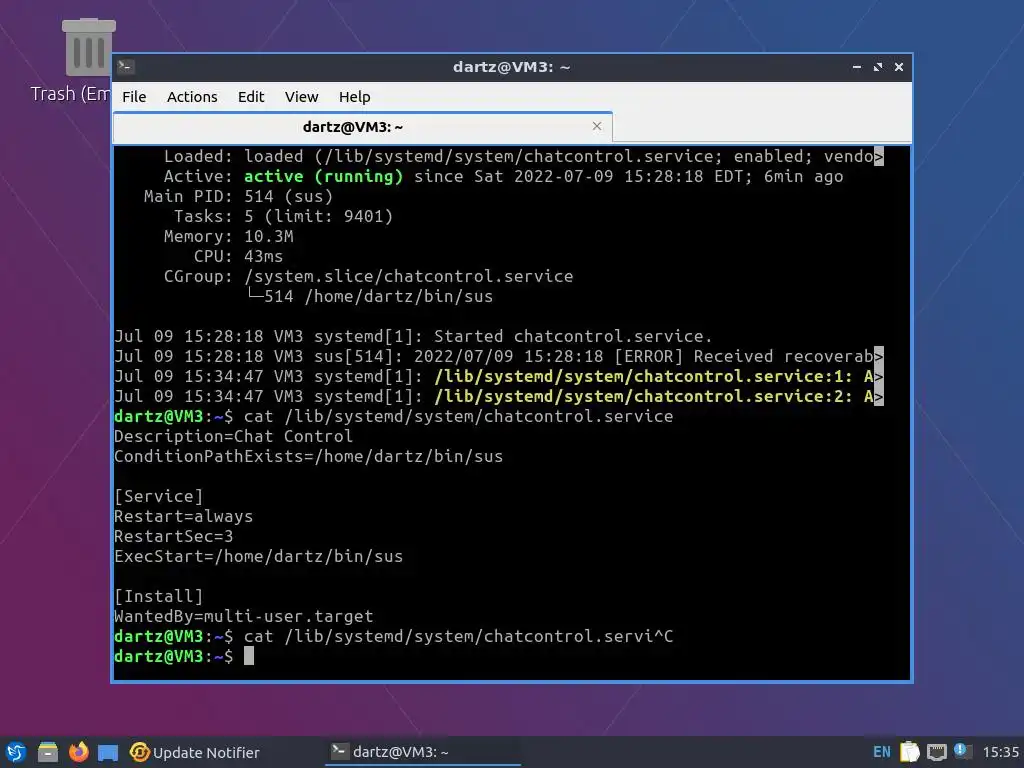
Task: Click the aborted 'chatcontrol.servi^C' command line
Action: (x=394, y=637)
